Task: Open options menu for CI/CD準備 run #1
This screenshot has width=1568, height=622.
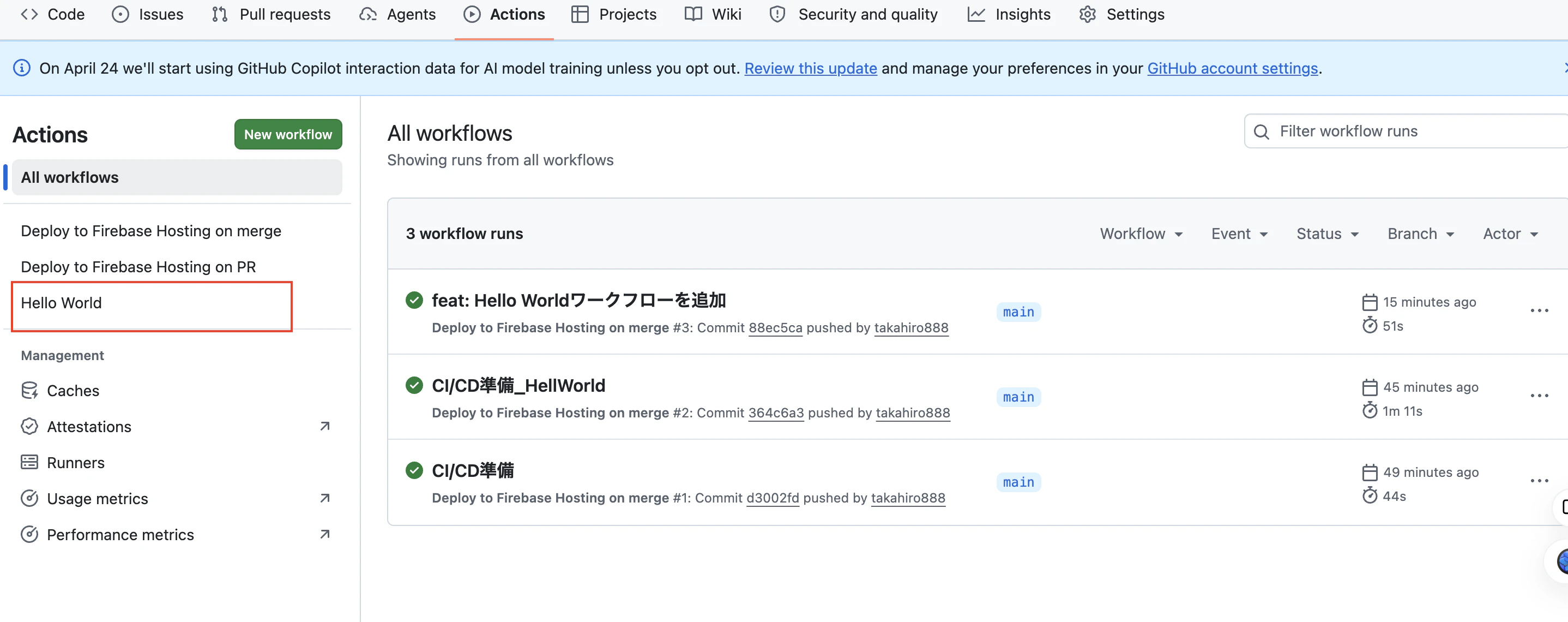Action: click(x=1539, y=481)
